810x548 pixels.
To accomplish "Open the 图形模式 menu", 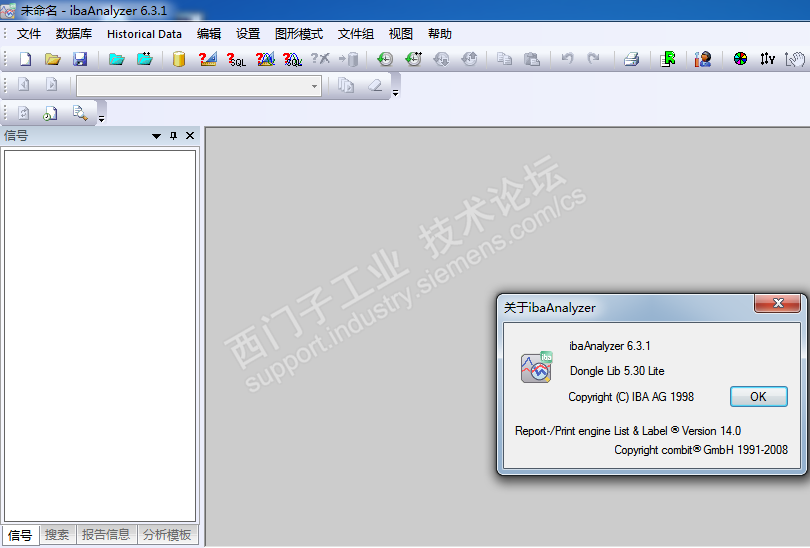I will [299, 34].
